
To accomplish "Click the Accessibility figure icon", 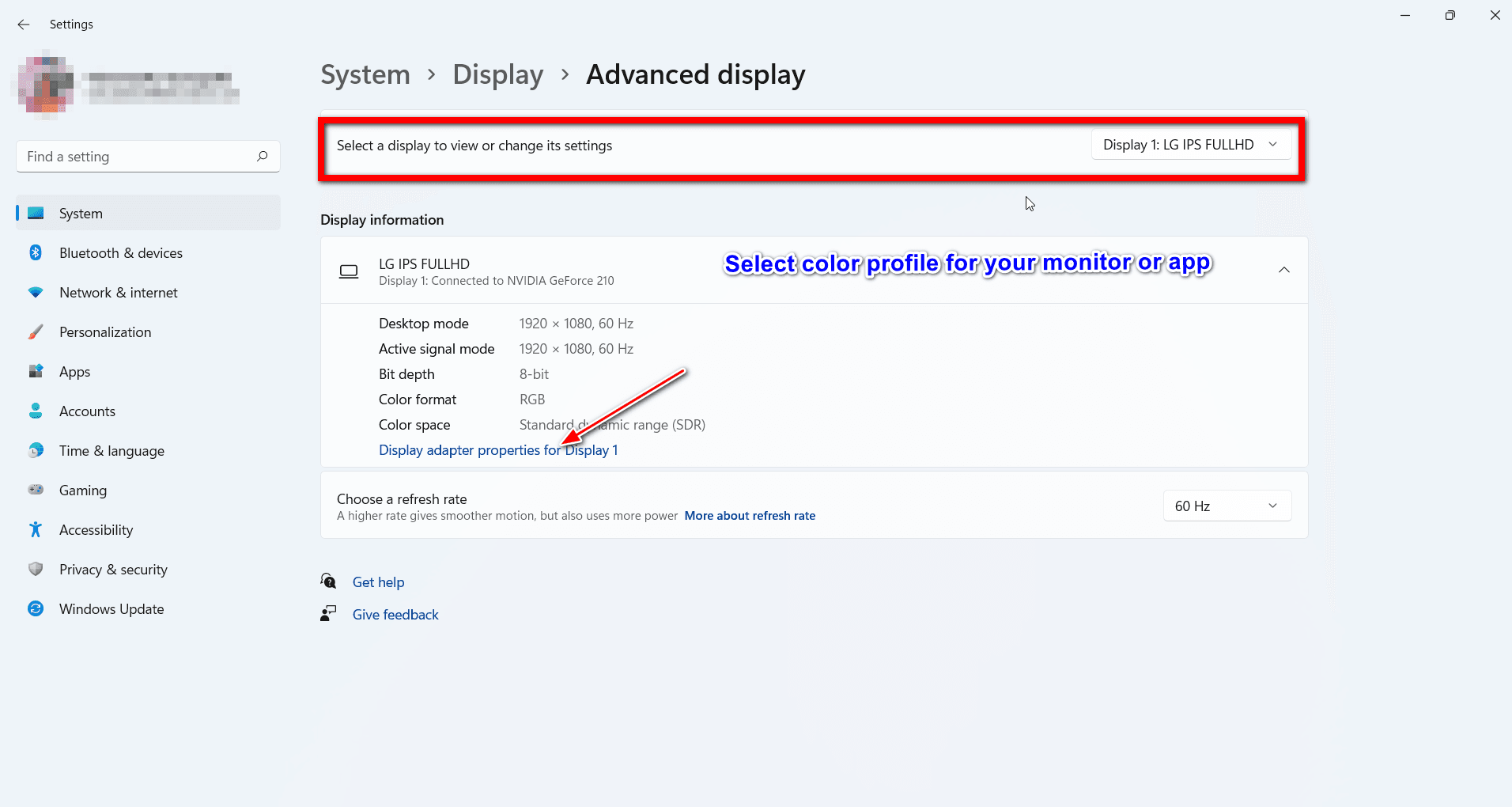I will (x=36, y=529).
